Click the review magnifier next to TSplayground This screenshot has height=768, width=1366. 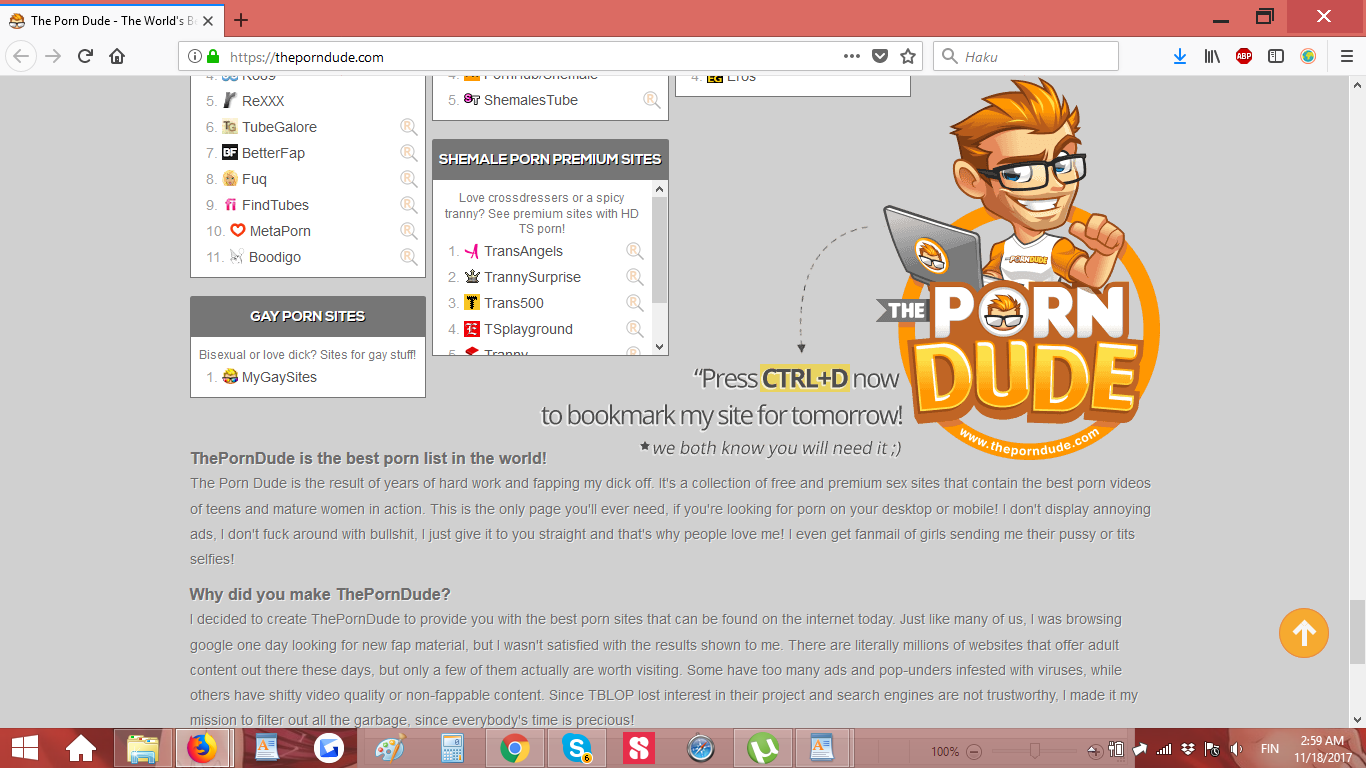coord(635,328)
